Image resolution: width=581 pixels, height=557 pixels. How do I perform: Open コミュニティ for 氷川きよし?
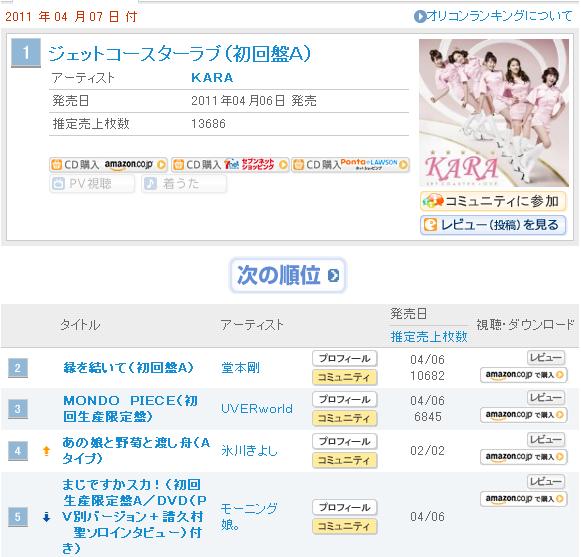tap(345, 461)
